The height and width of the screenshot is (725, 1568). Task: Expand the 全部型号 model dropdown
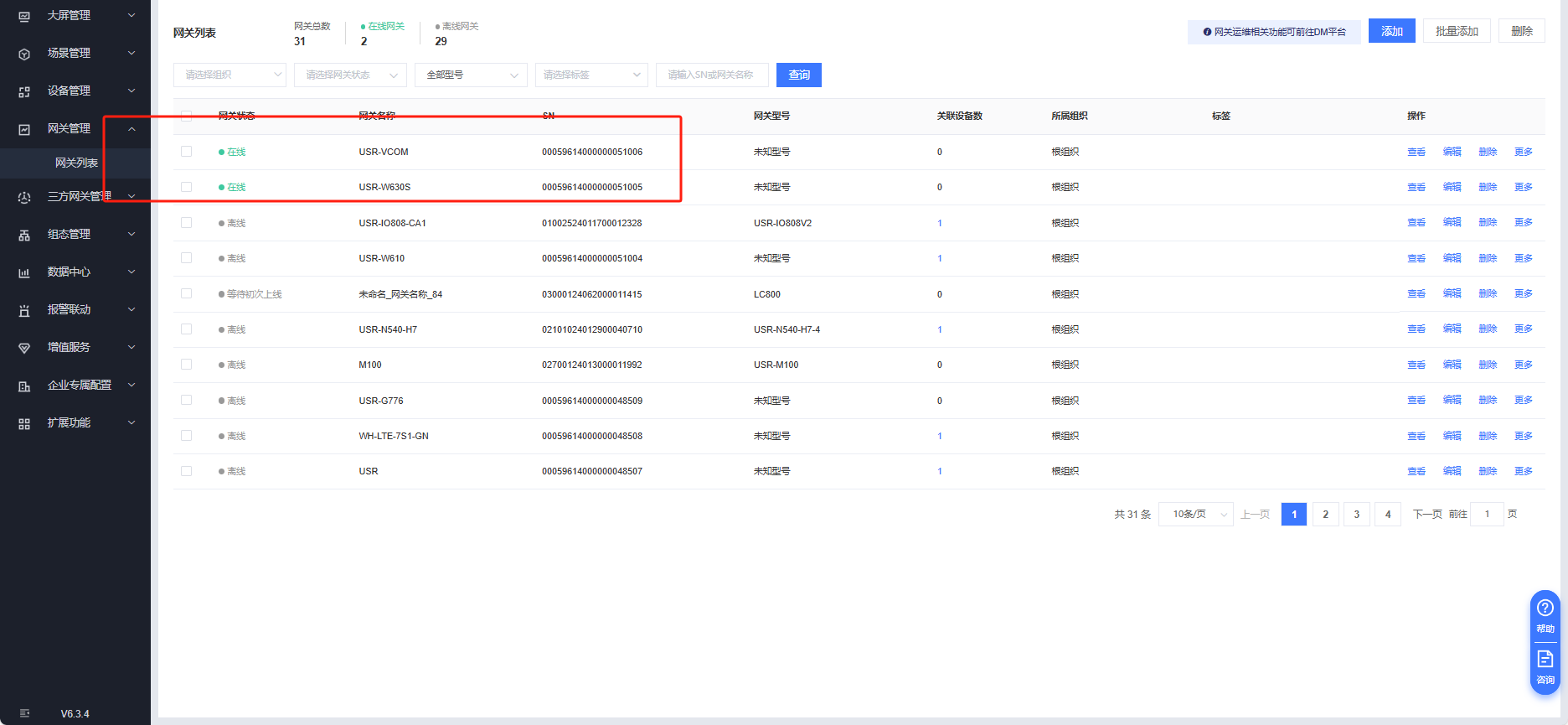[x=471, y=75]
